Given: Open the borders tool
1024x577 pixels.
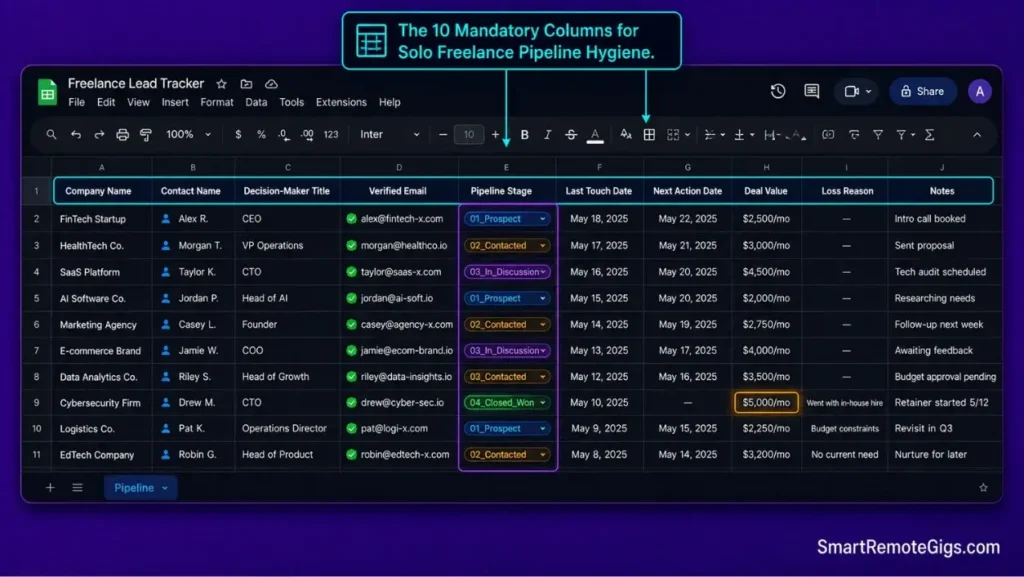Looking at the screenshot, I should click(649, 134).
